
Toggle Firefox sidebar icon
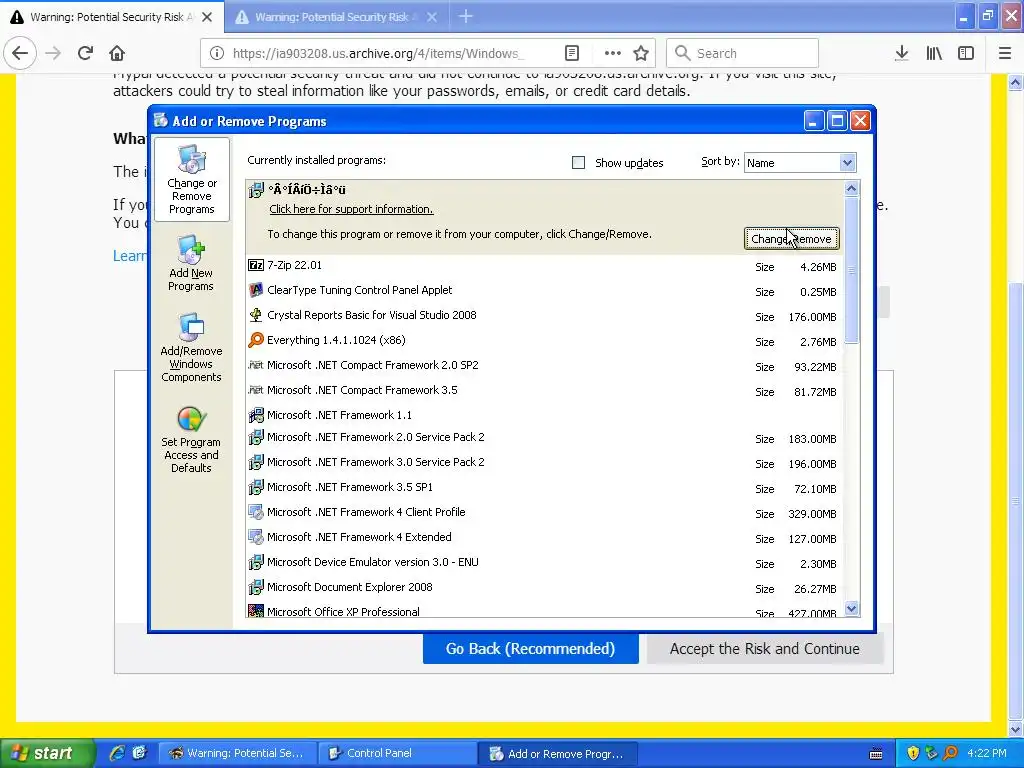pos(966,53)
